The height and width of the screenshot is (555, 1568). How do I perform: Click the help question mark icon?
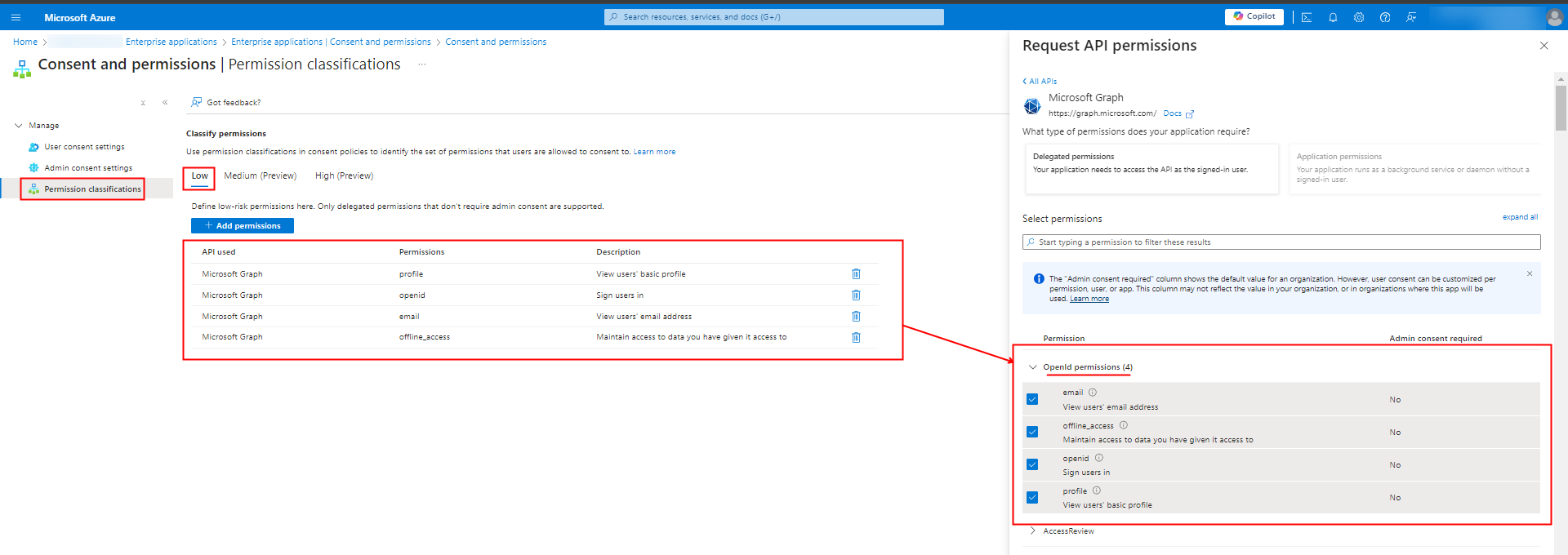click(x=1385, y=17)
